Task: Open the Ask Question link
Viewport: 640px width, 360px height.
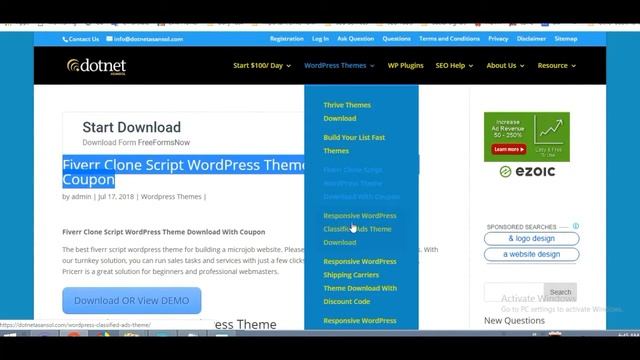Action: [x=356, y=39]
